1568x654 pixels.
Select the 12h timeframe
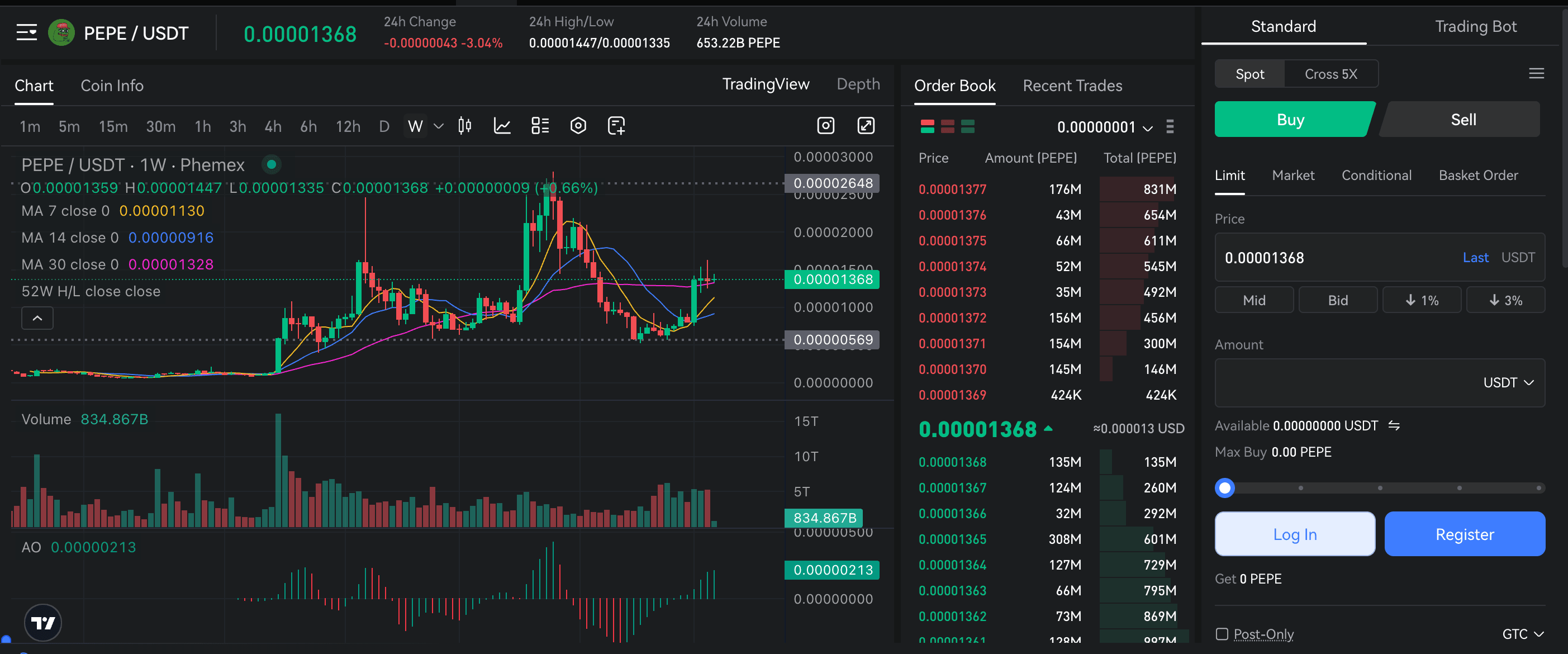tap(348, 126)
